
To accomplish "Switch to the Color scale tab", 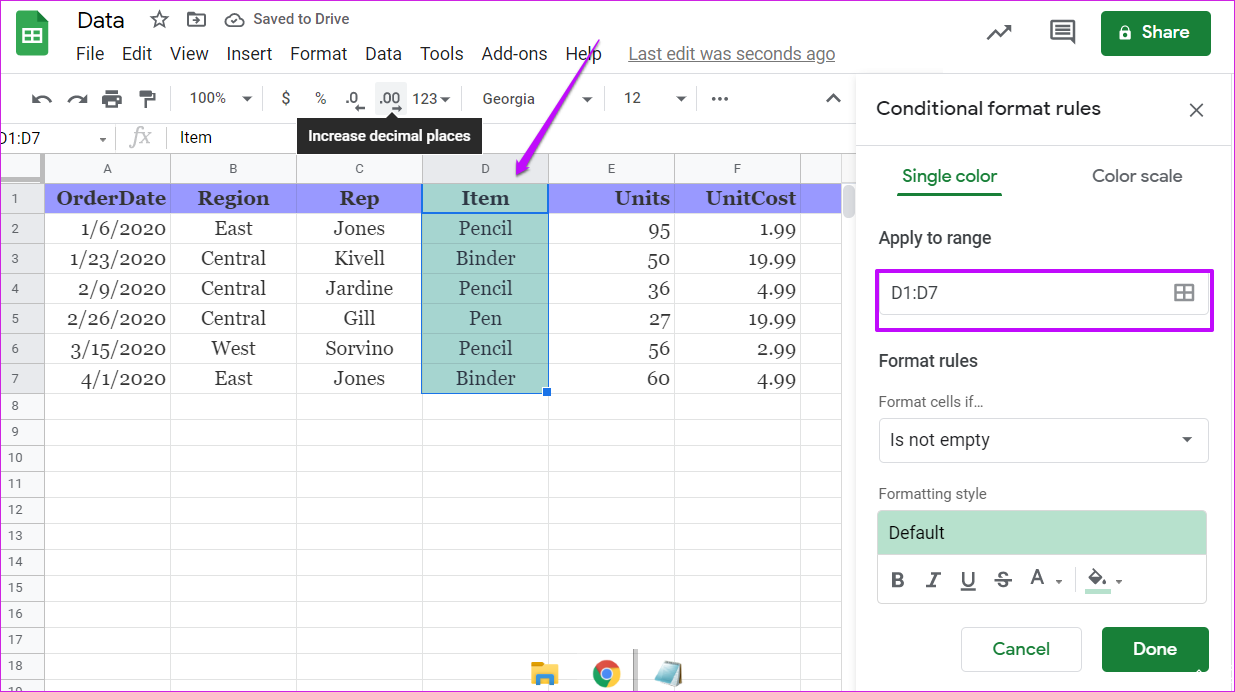I will coord(1136,176).
